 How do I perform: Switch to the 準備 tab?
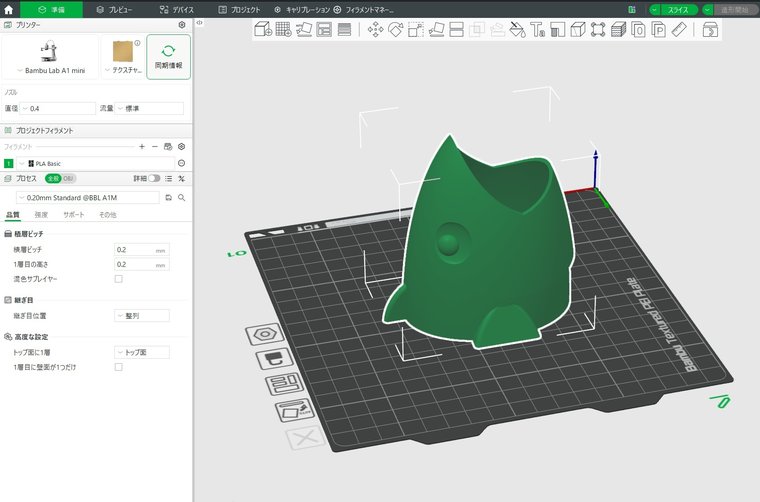51,9
